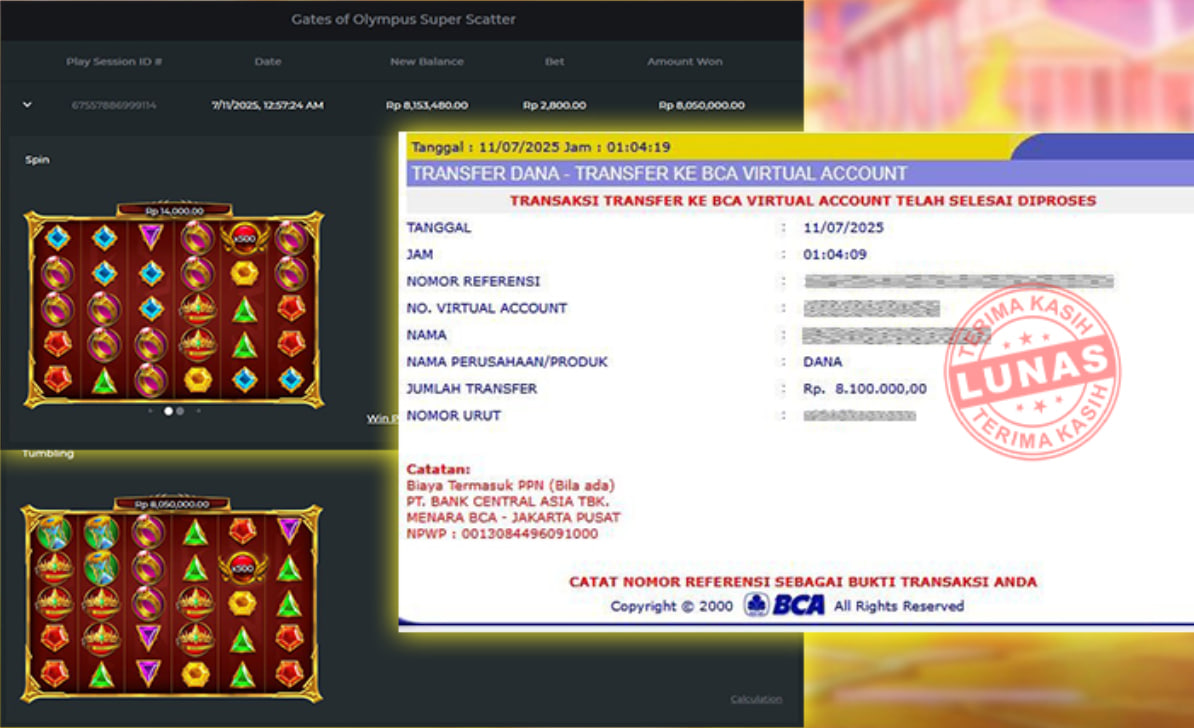The height and width of the screenshot is (728, 1194).
Task: Click the session ID number in the row
Action: (x=113, y=105)
